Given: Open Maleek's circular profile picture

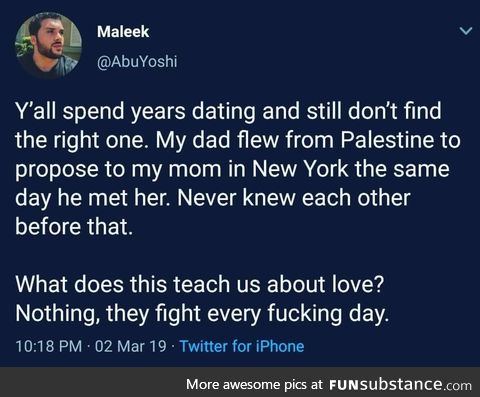Looking at the screenshot, I should 49,45.
